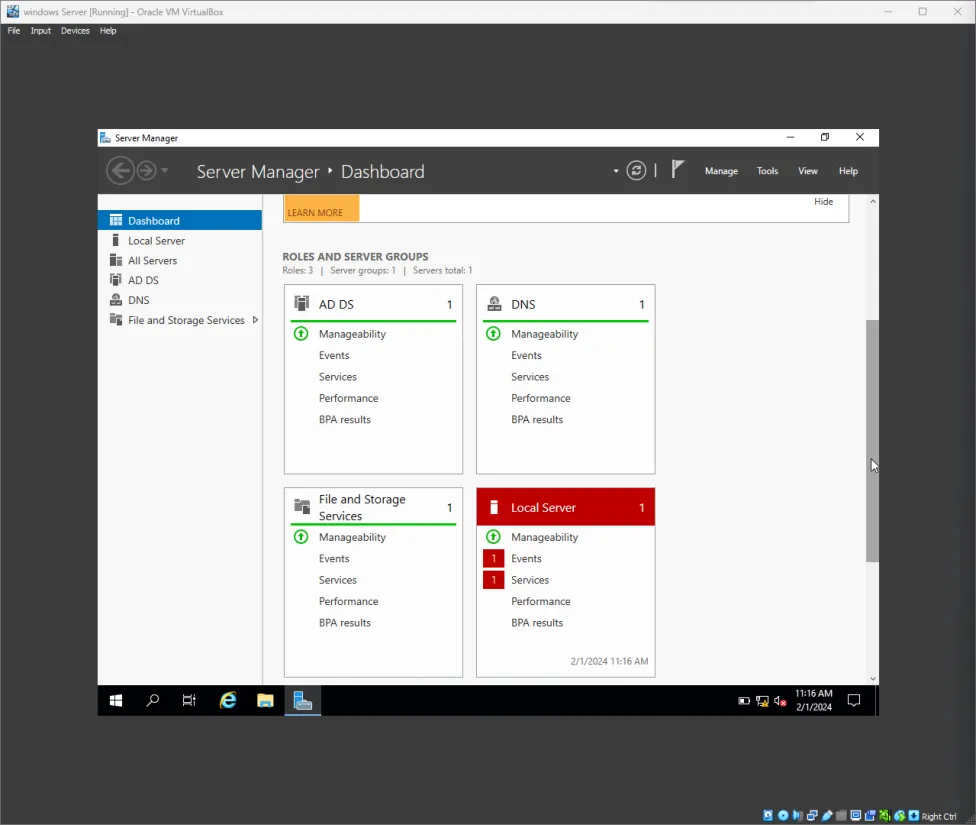This screenshot has height=825, width=976.
Task: Open the Tools menu
Action: [x=767, y=171]
